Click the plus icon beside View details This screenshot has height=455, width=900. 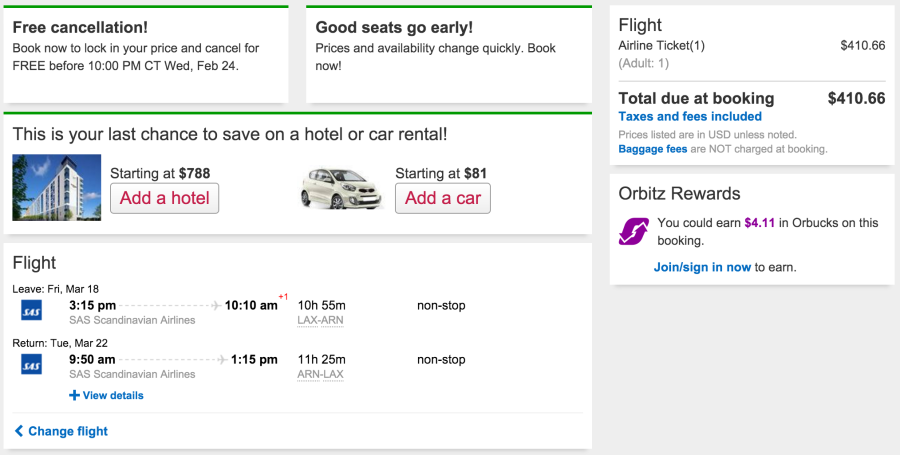(x=74, y=395)
